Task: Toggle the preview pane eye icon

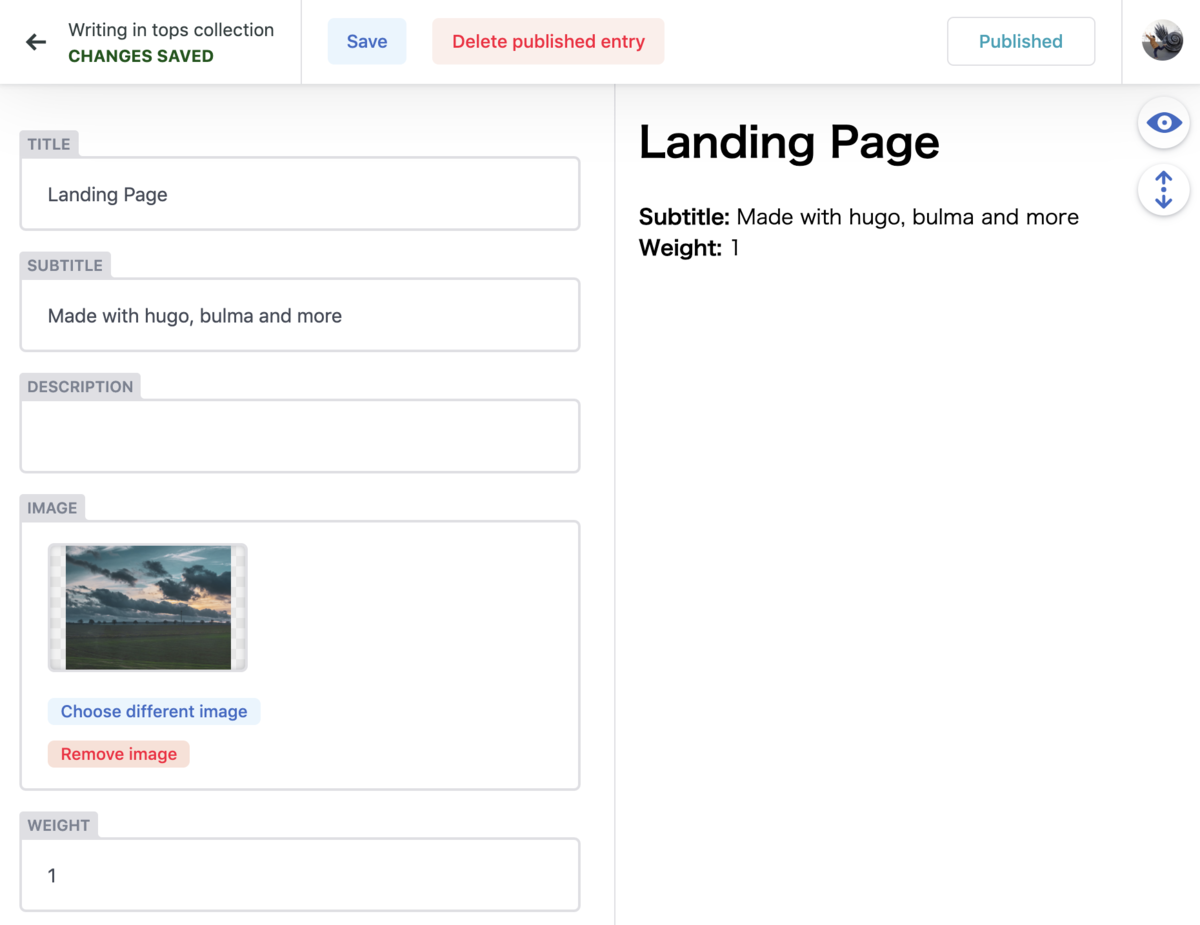Action: click(1163, 122)
